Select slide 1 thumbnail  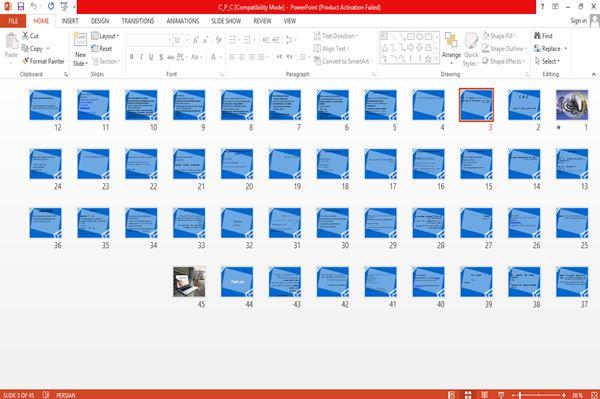[x=572, y=105]
